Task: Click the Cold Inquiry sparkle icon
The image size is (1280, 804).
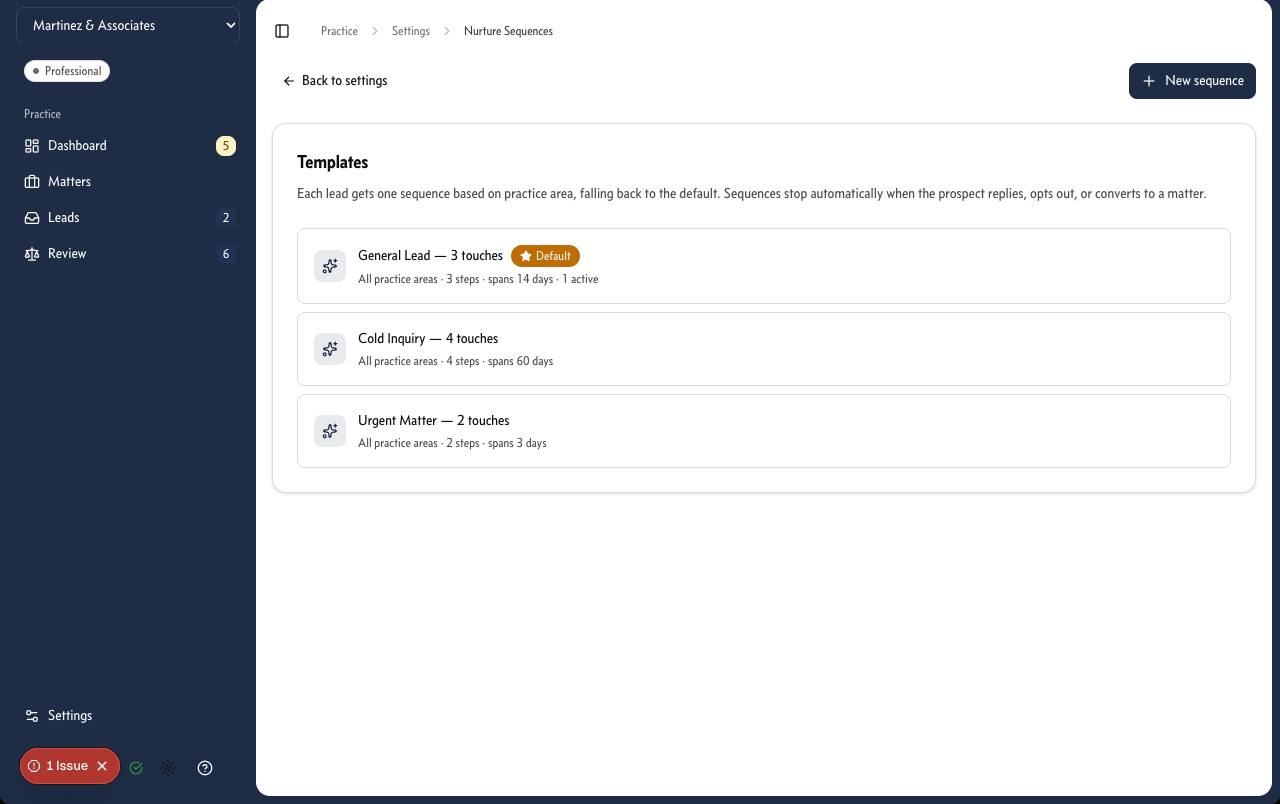Action: point(330,349)
